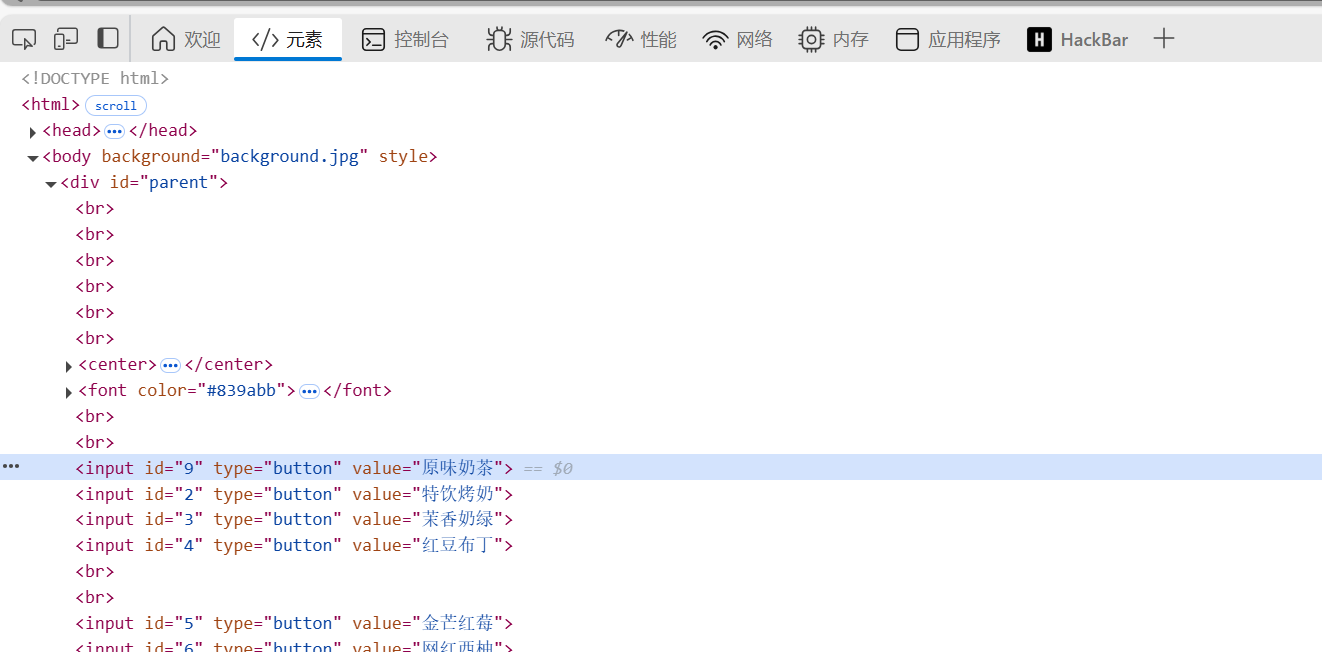Click the plus icon for more tools
Image resolution: width=1322 pixels, height=652 pixels.
[x=1163, y=39]
